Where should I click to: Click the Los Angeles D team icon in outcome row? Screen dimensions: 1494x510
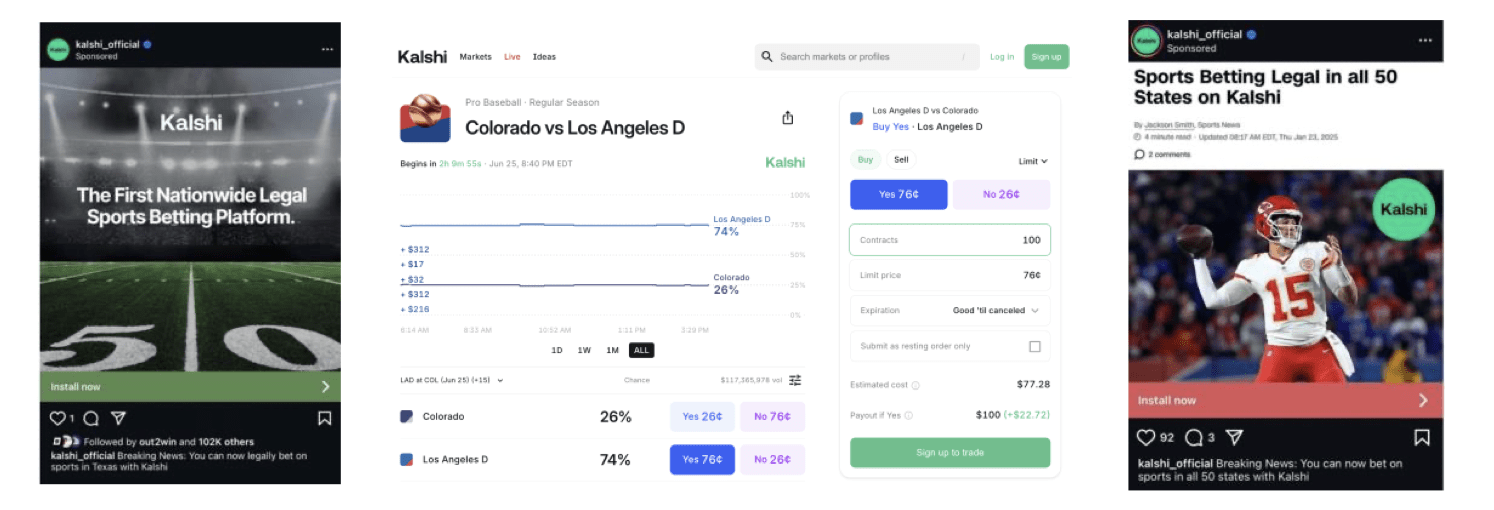(x=406, y=460)
